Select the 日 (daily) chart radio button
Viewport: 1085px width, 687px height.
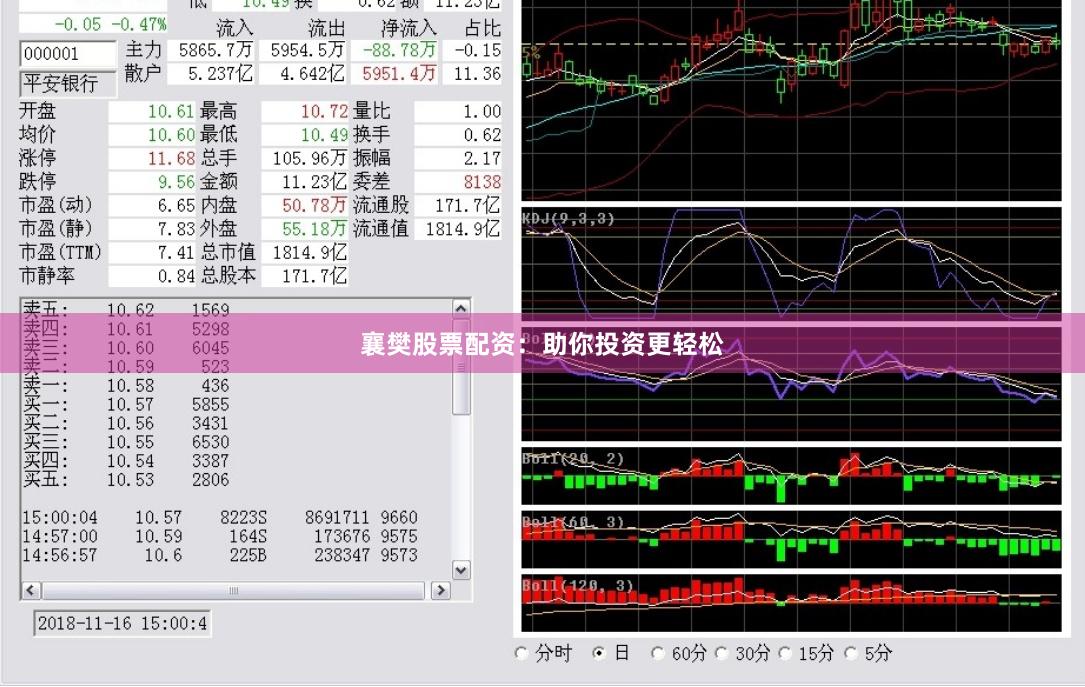point(599,653)
